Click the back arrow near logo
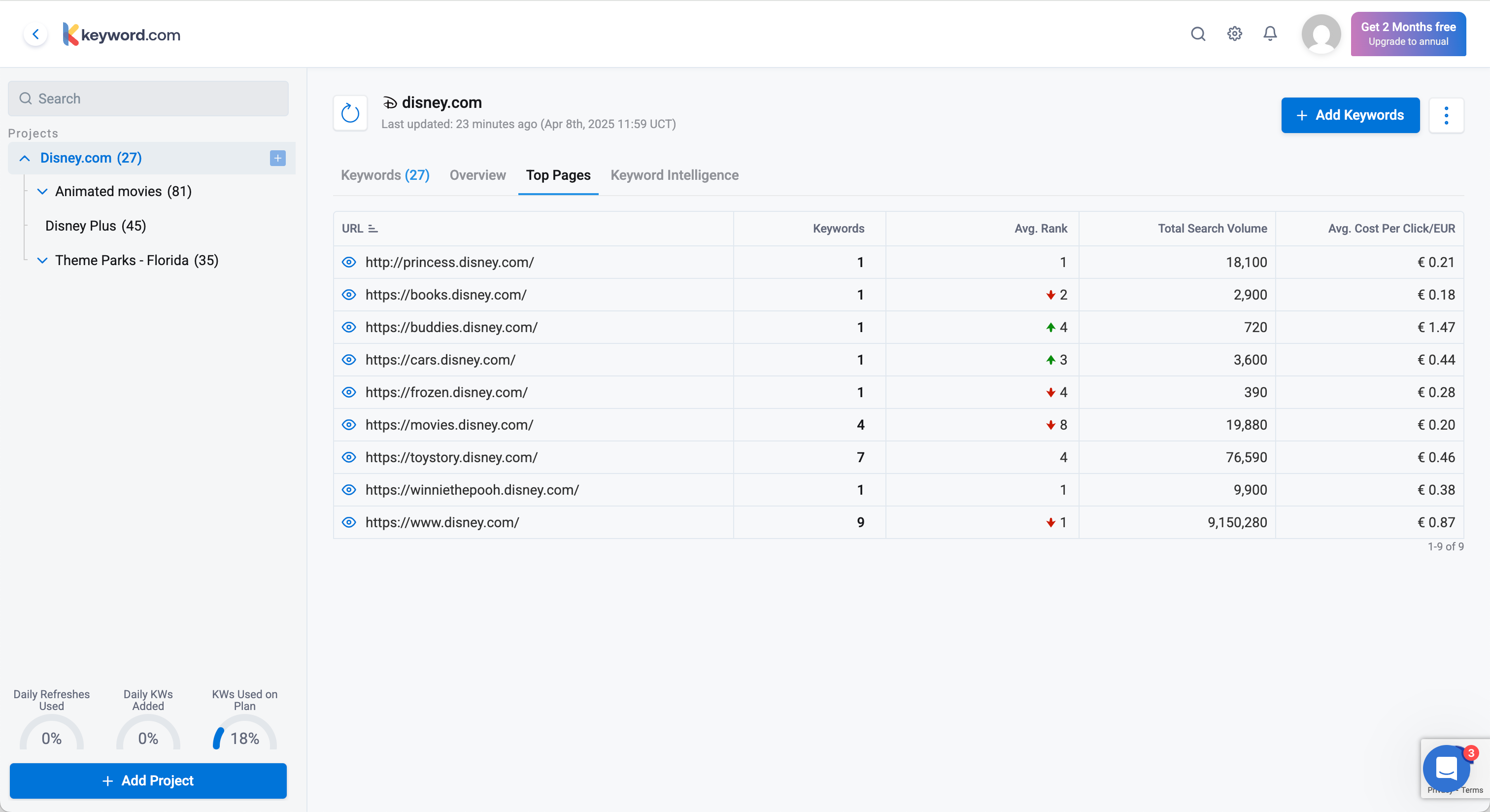 point(36,34)
